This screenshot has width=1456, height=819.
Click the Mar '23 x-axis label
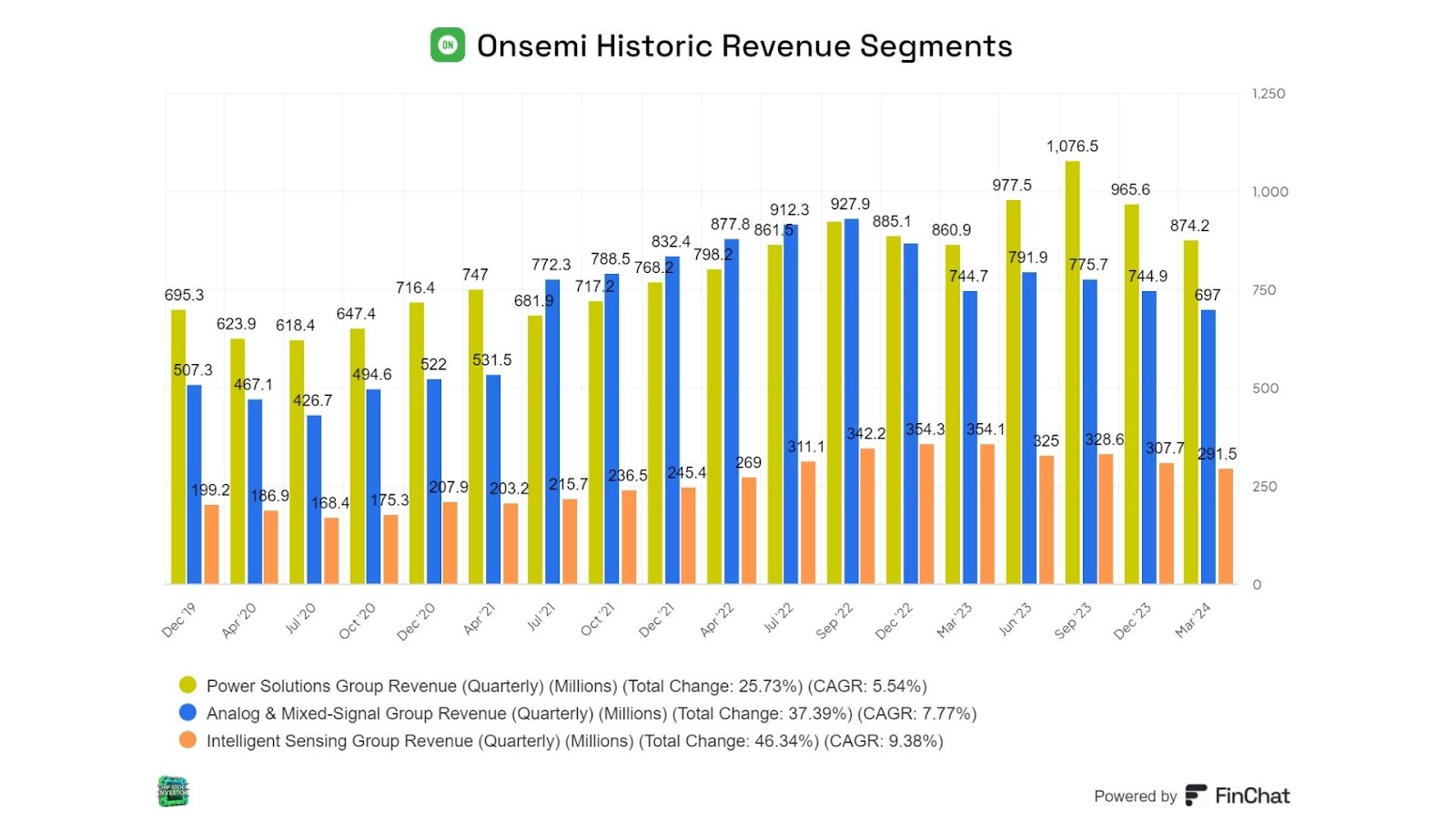(x=955, y=620)
